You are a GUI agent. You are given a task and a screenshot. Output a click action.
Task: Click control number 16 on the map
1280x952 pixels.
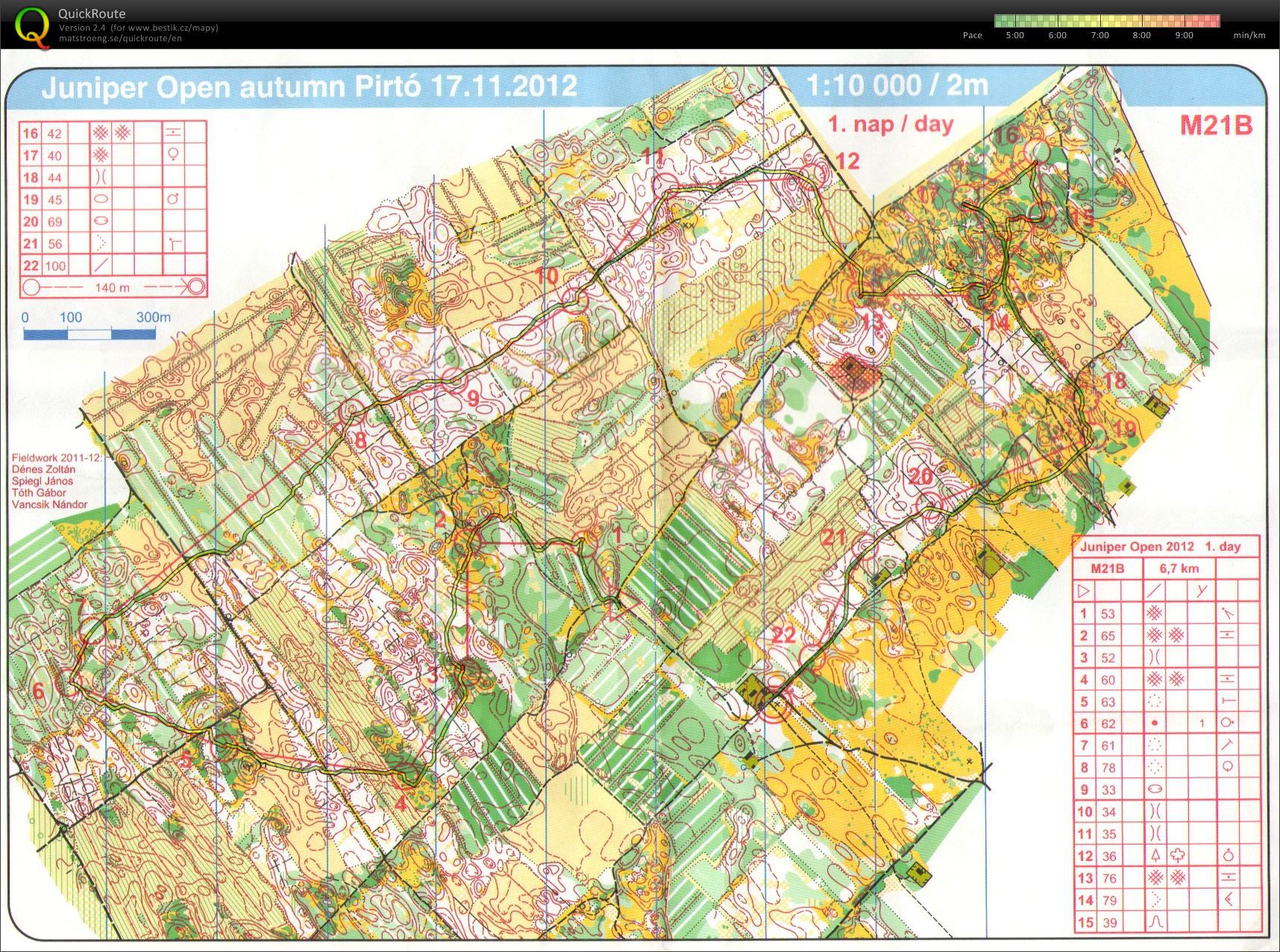click(1006, 134)
